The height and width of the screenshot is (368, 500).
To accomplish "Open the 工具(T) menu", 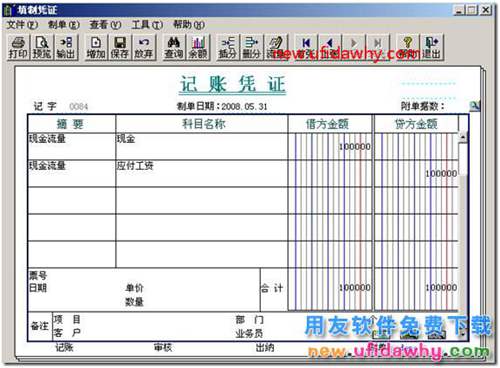I will click(x=147, y=25).
